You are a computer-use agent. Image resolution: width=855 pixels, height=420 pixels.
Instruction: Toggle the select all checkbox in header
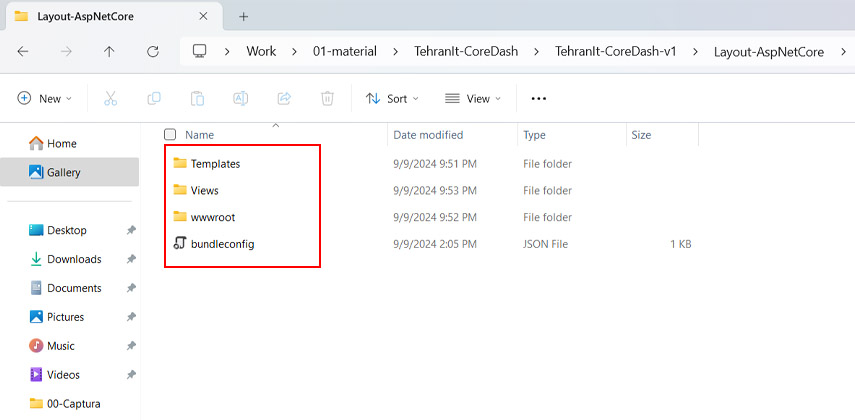(x=170, y=134)
